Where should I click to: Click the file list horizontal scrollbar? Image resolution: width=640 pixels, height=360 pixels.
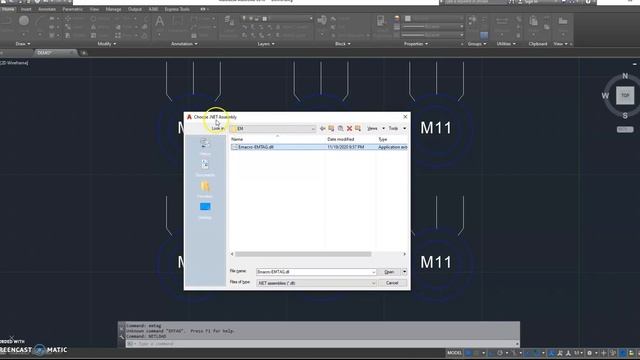tap(303, 254)
